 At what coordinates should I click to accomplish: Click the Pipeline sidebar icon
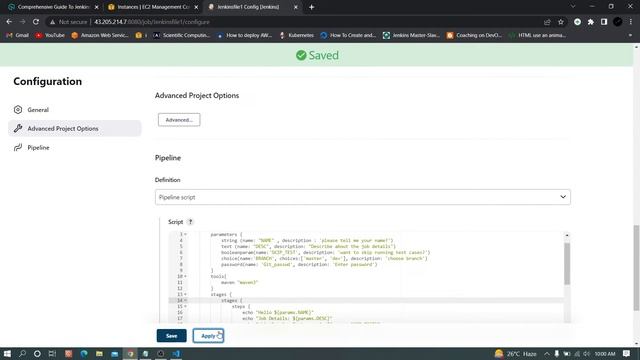tap(18, 147)
